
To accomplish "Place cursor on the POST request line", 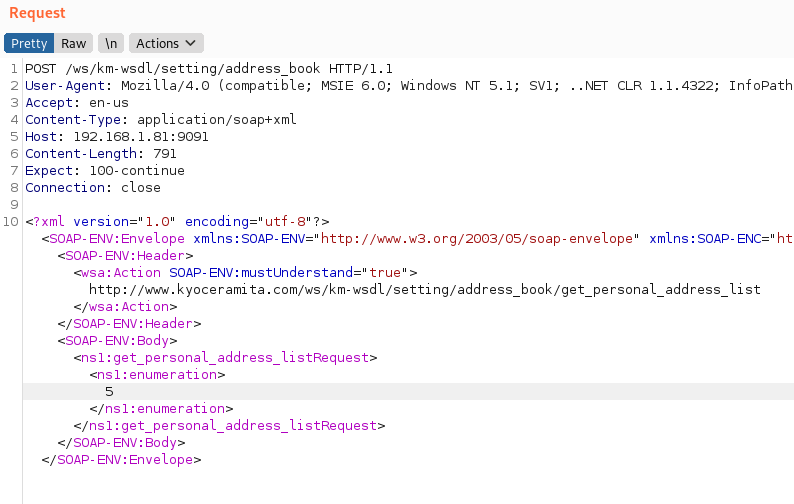I will [x=208, y=68].
